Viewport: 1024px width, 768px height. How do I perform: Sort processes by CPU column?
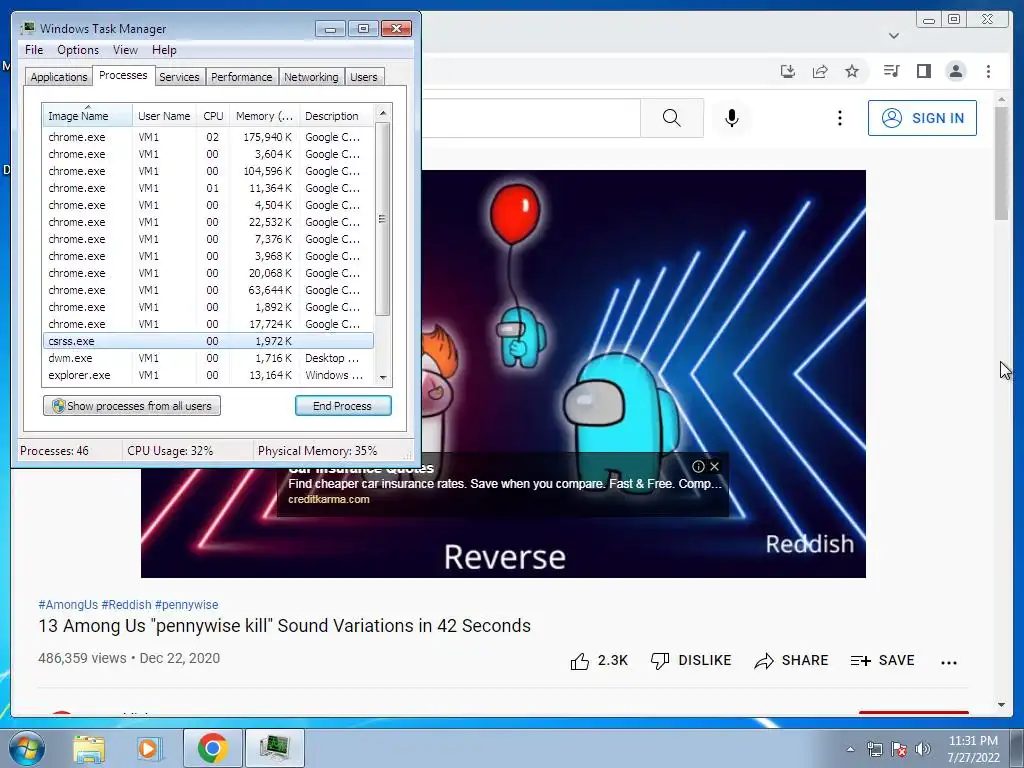[213, 116]
